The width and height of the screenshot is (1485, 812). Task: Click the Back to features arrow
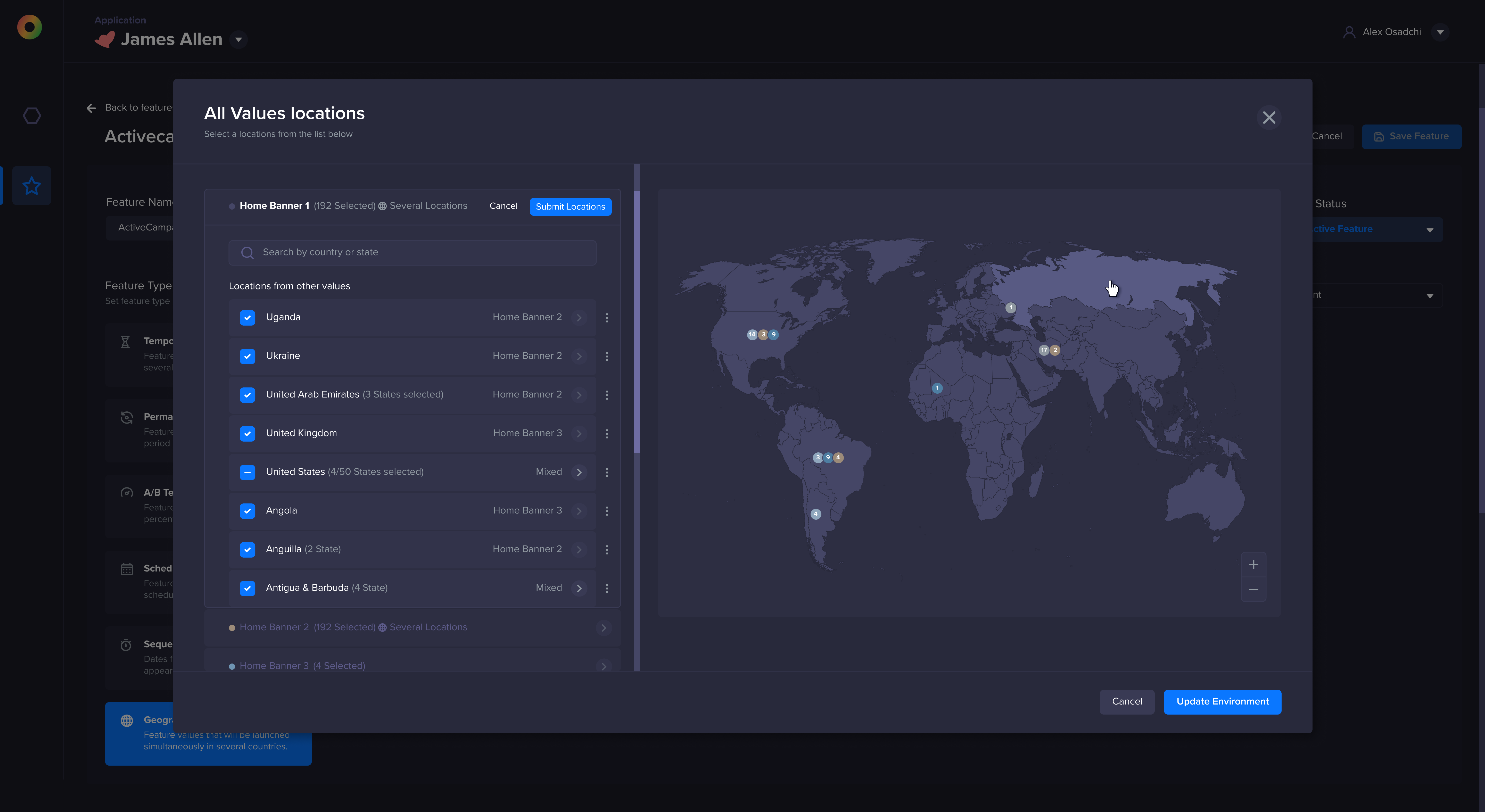click(91, 108)
